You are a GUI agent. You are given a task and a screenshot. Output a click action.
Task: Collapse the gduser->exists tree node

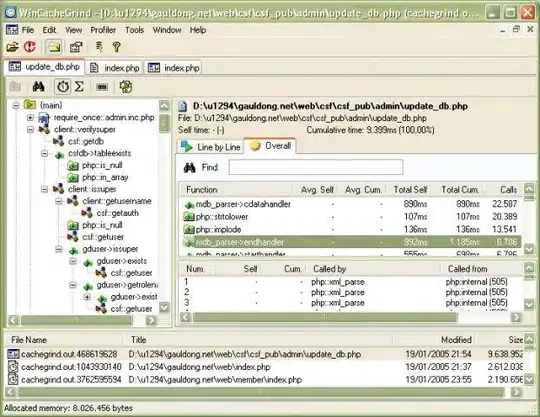pyautogui.click(x=73, y=261)
